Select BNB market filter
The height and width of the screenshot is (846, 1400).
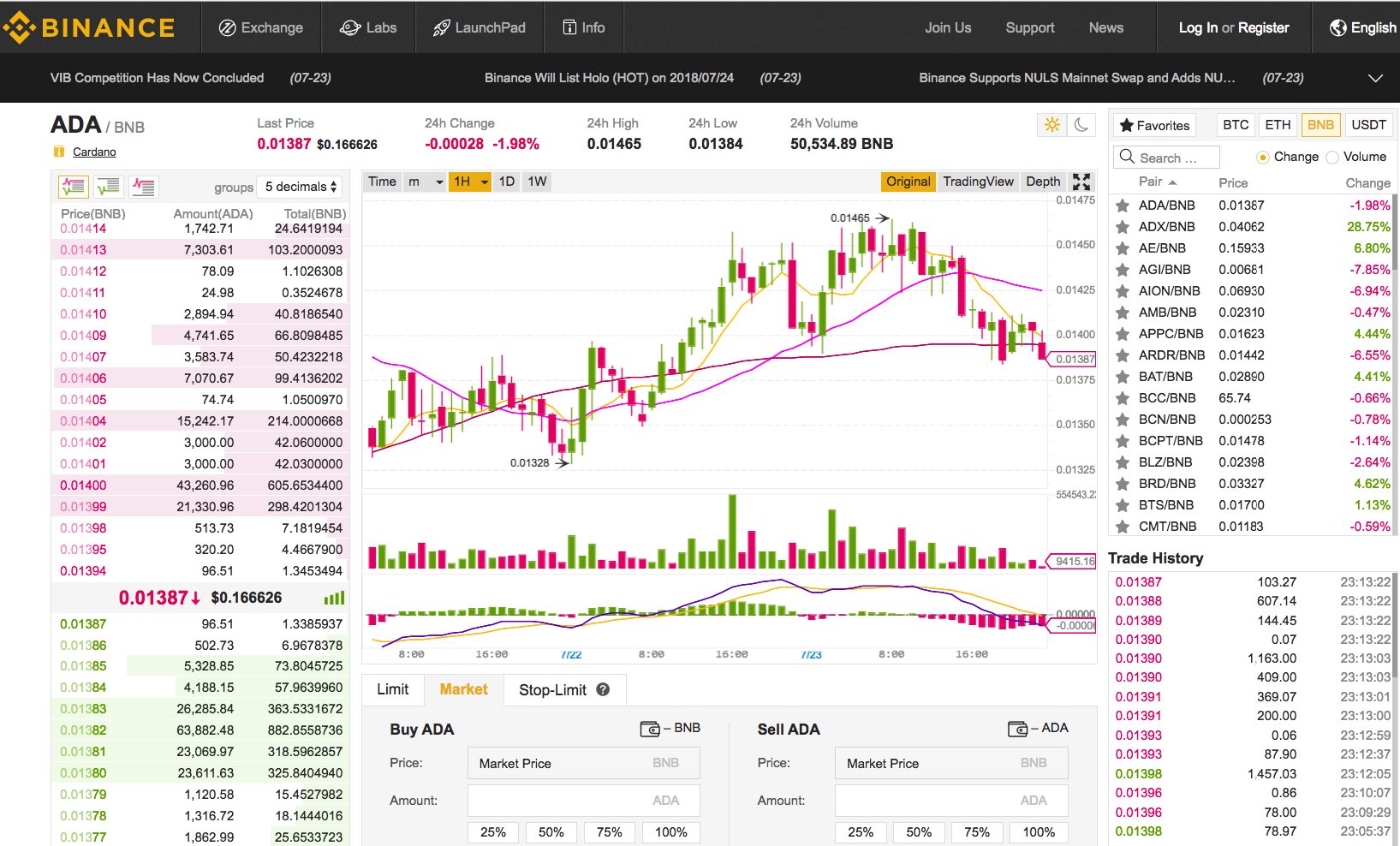(1320, 125)
